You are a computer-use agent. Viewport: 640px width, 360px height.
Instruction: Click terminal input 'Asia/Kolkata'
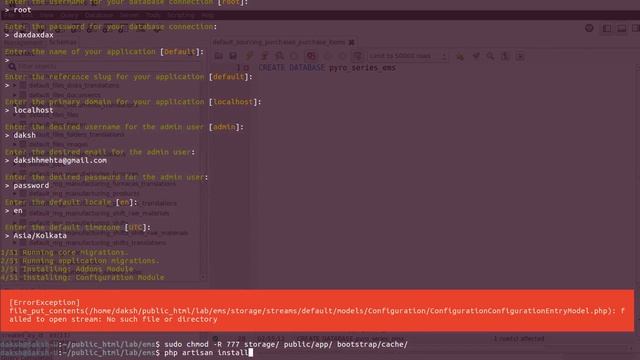(x=40, y=236)
